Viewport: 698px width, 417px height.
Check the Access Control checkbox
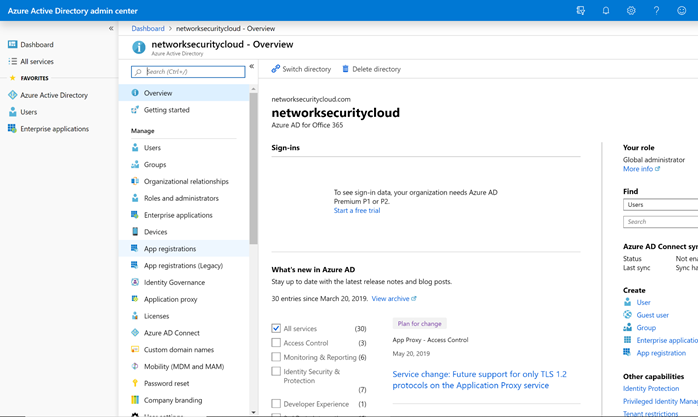click(276, 343)
